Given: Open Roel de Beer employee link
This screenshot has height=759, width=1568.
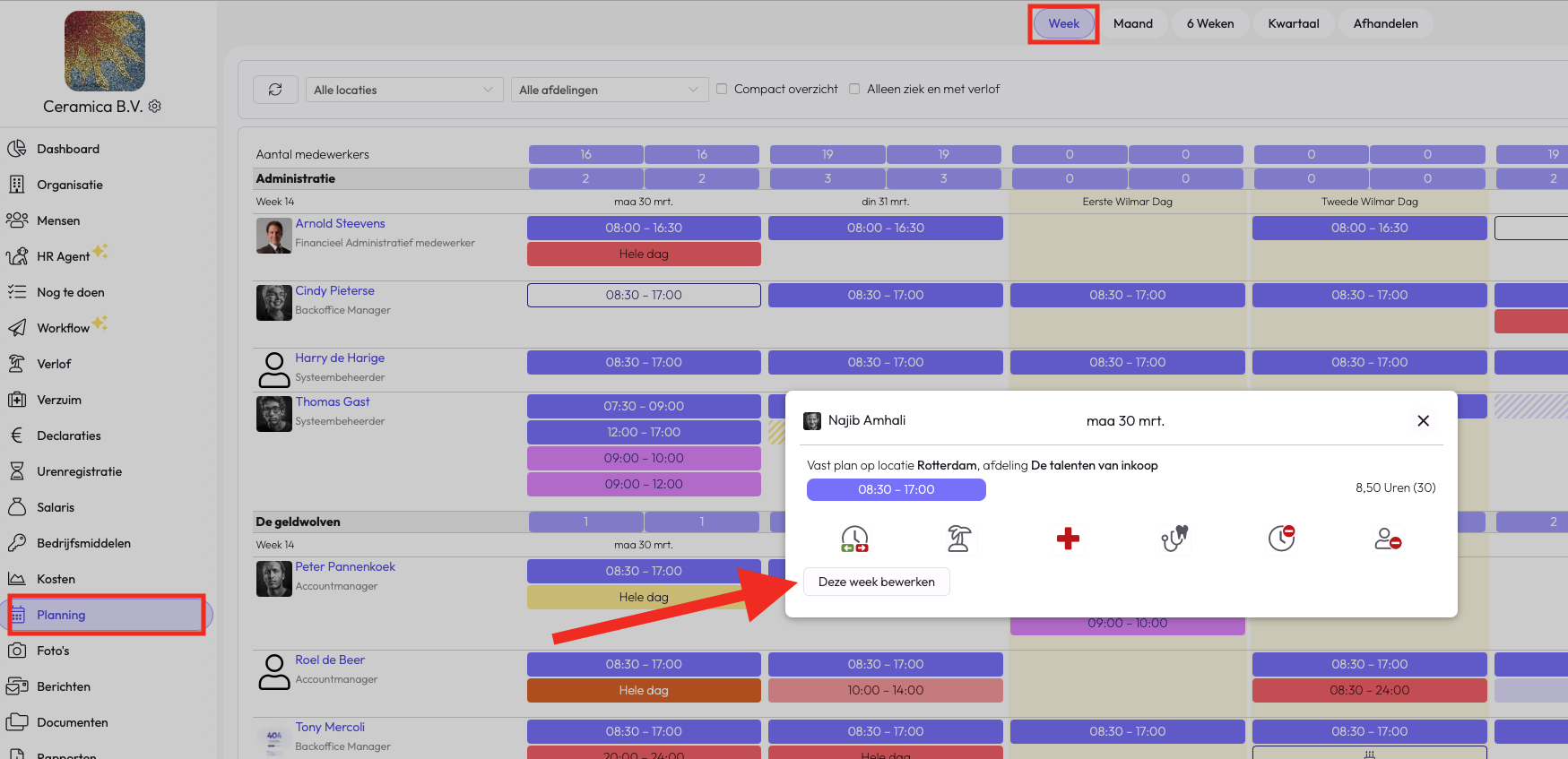Looking at the screenshot, I should [x=330, y=660].
